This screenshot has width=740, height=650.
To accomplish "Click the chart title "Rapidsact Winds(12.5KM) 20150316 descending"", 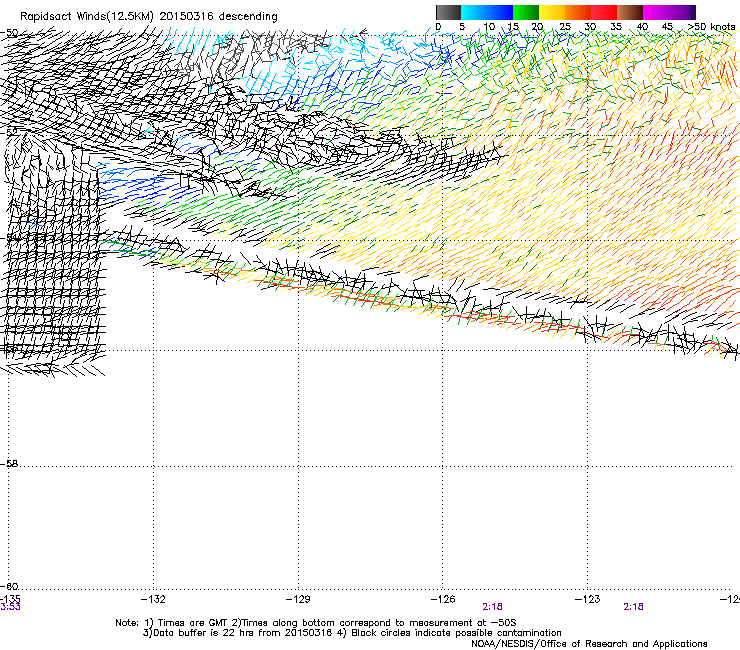I will (149, 17).
